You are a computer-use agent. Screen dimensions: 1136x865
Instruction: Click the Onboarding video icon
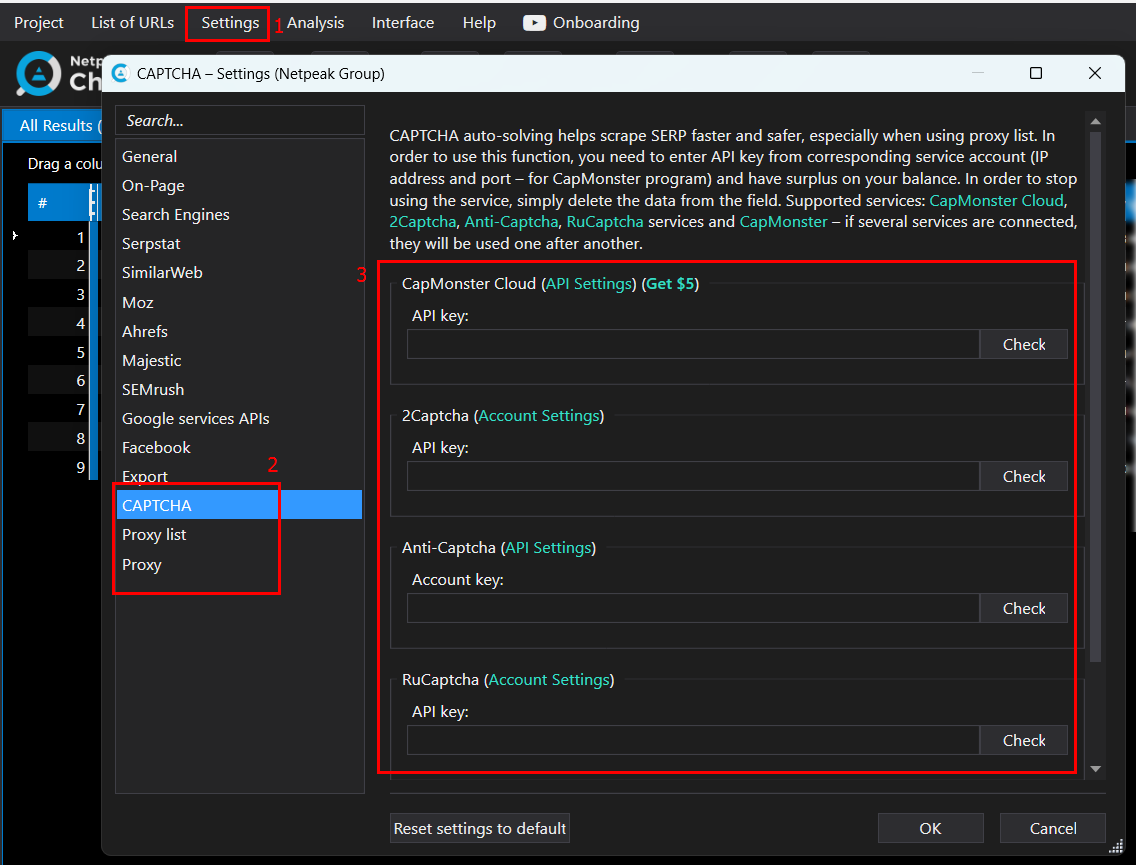click(x=534, y=23)
